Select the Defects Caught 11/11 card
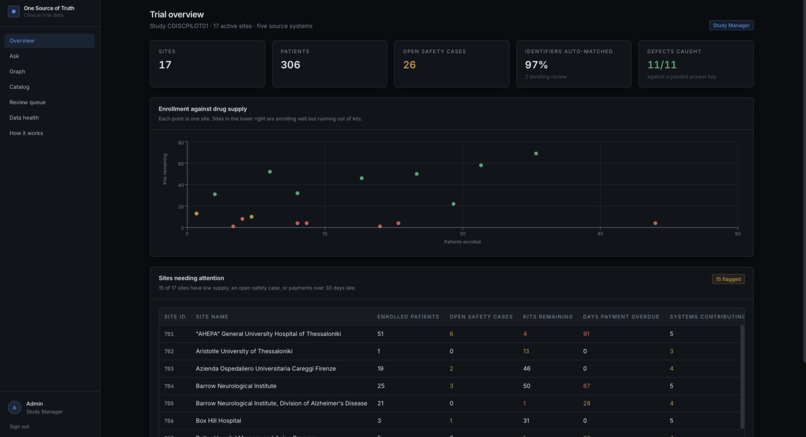Image resolution: width=806 pixels, height=437 pixels. 696,64
